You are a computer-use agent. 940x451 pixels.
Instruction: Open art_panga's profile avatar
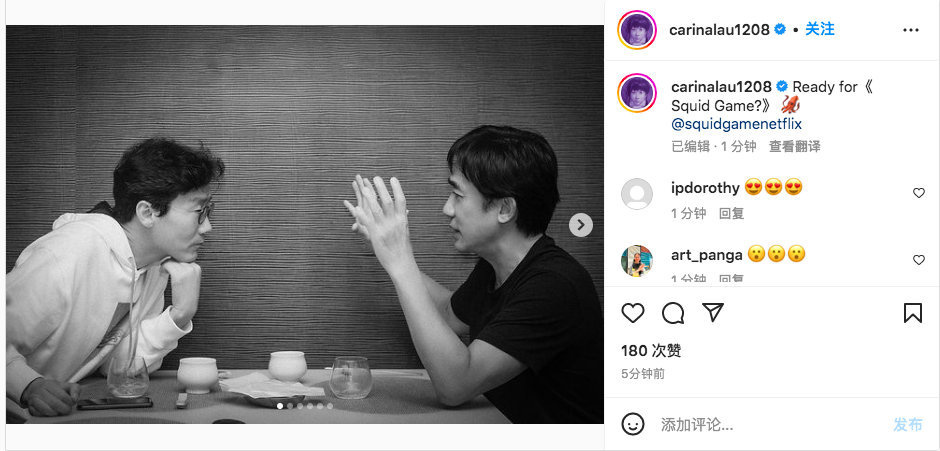coord(637,260)
